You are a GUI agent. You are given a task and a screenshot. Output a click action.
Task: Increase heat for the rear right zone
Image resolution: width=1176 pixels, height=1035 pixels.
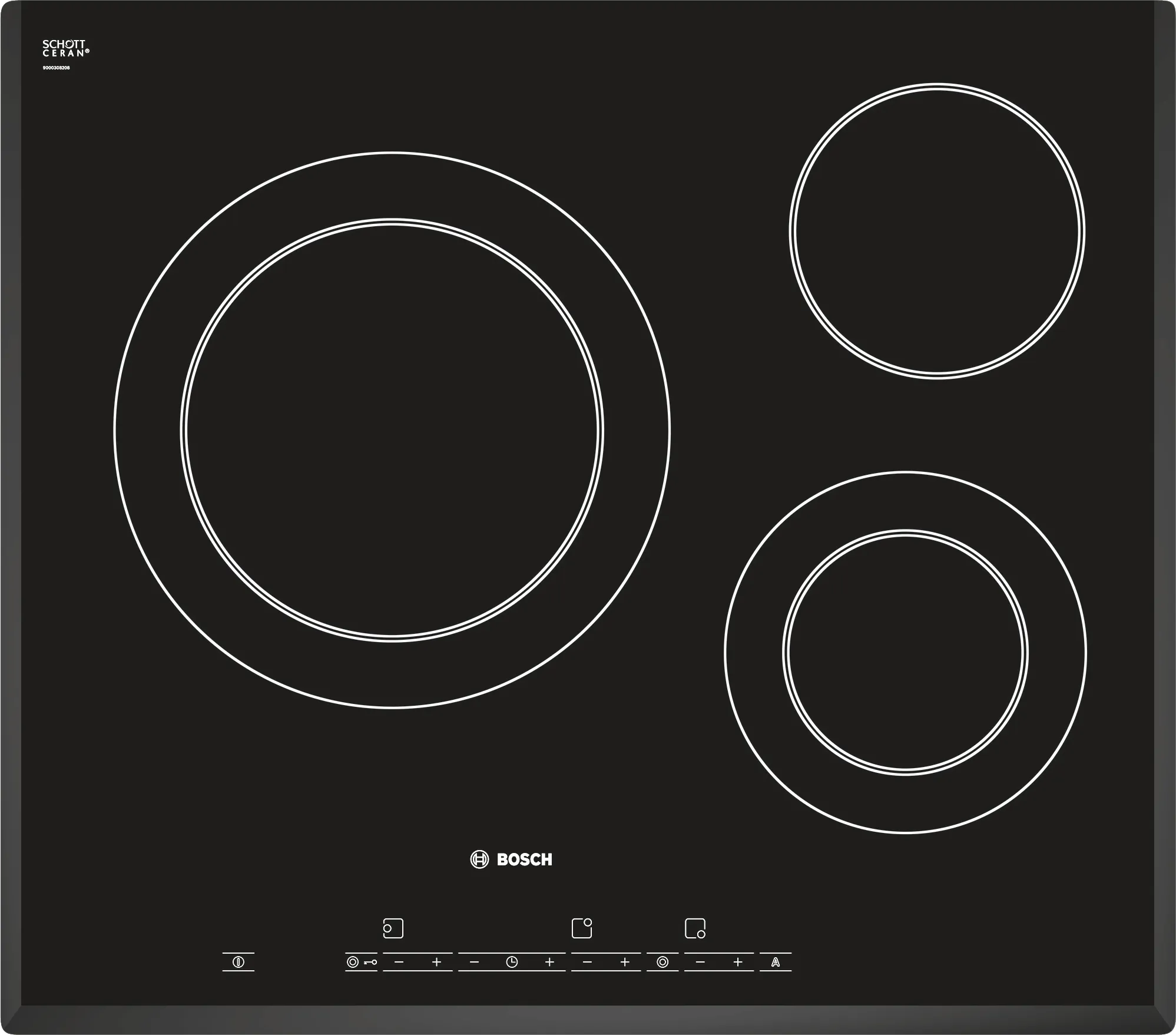(x=625, y=962)
